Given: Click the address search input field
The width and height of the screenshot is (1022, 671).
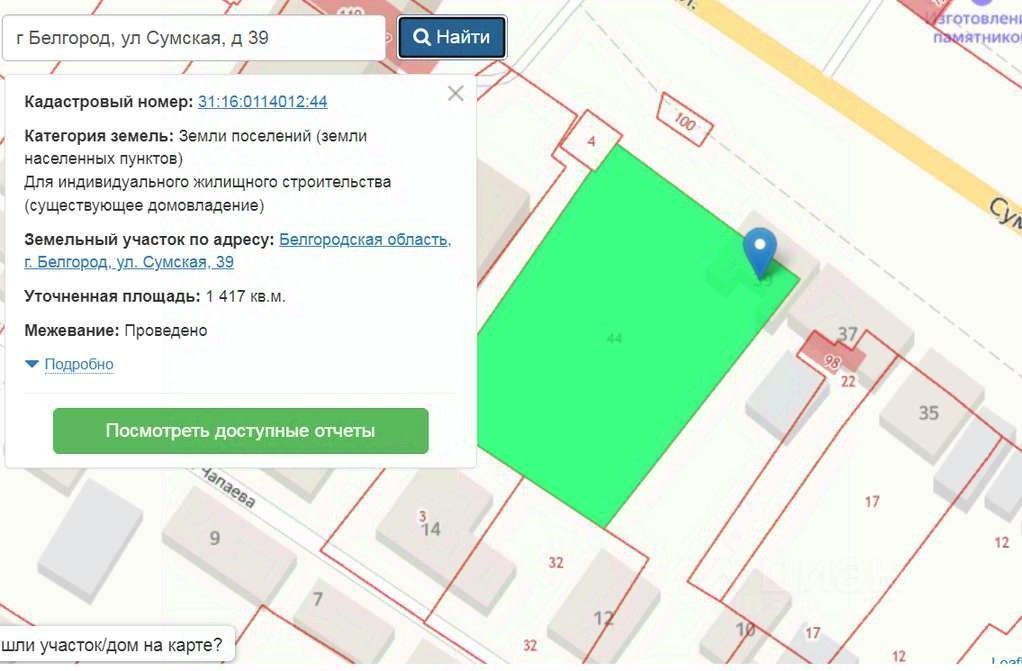Looking at the screenshot, I should coord(194,38).
